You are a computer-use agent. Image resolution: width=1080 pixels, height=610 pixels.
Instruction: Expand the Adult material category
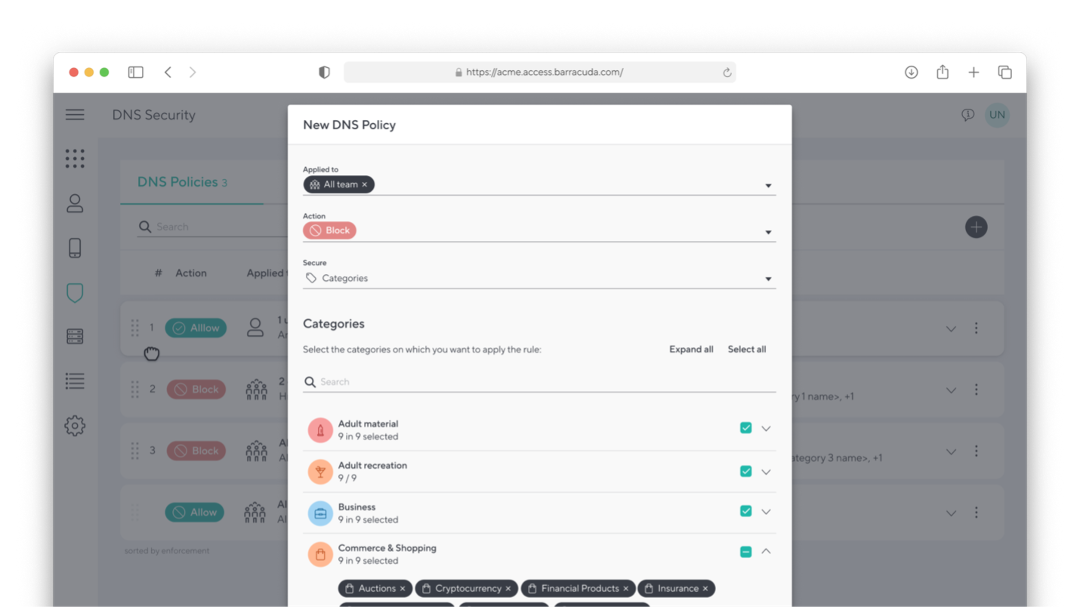[x=766, y=428]
